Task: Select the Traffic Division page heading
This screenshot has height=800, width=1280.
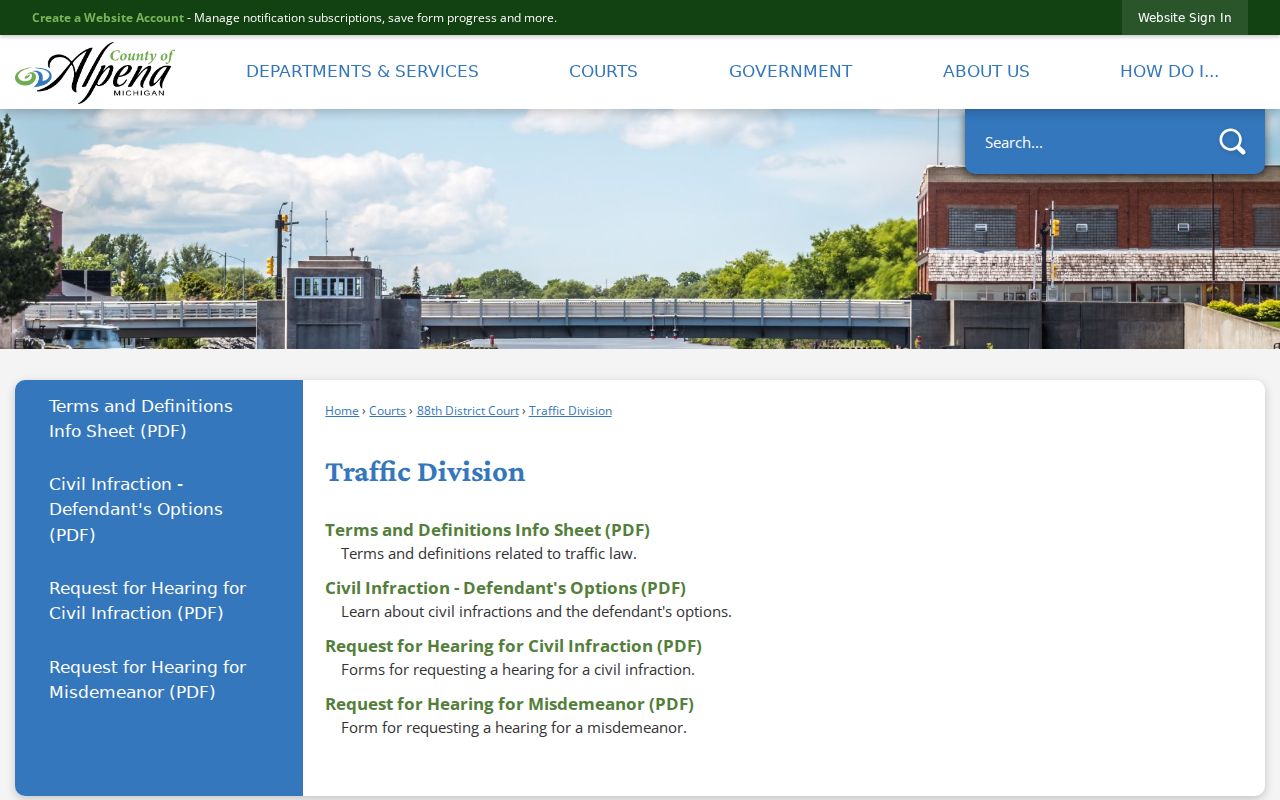Action: click(425, 472)
